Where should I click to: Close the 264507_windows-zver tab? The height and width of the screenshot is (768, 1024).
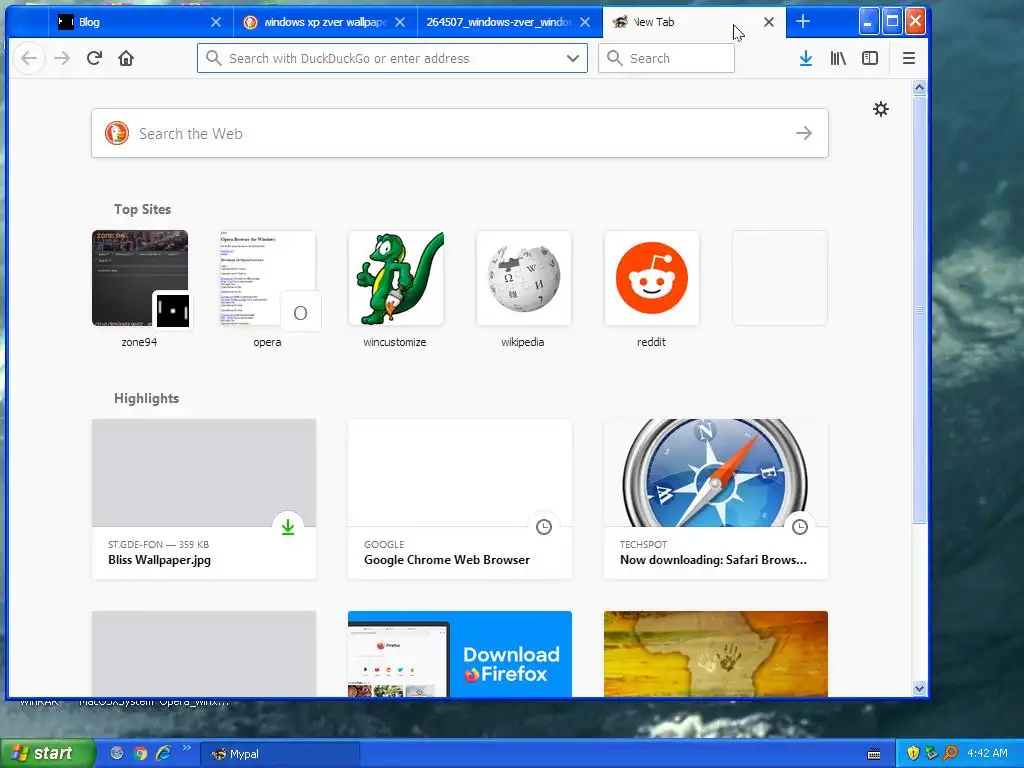pyautogui.click(x=585, y=22)
